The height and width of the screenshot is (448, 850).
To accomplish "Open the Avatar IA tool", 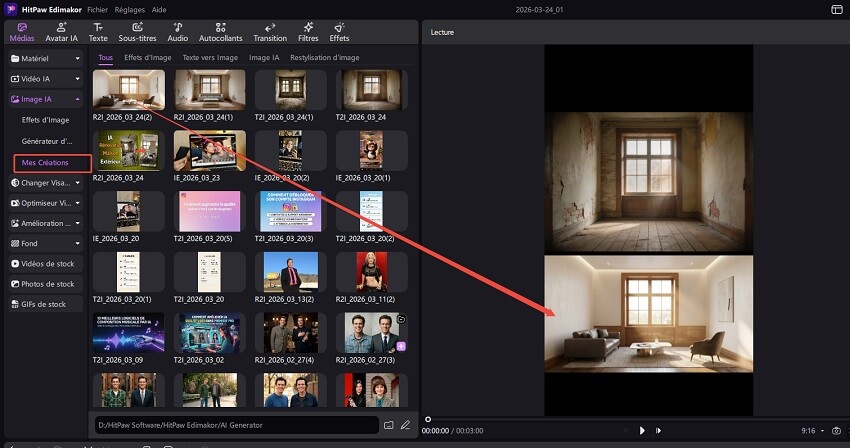I will tap(63, 31).
